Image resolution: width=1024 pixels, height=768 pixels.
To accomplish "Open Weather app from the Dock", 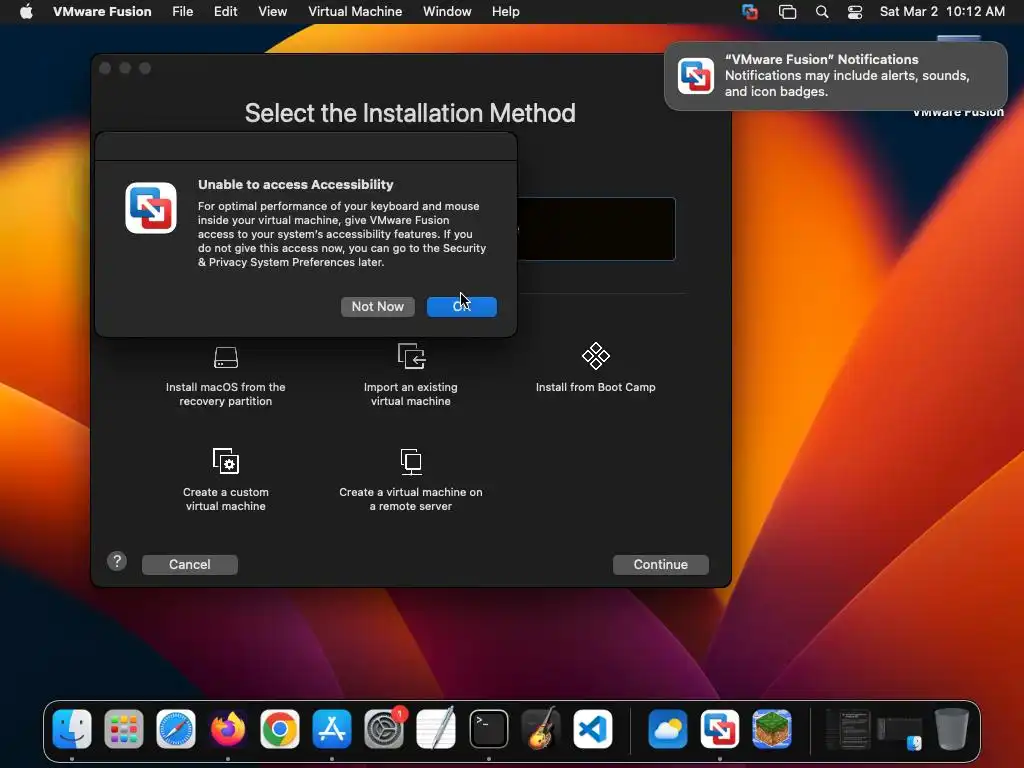I will 667,728.
